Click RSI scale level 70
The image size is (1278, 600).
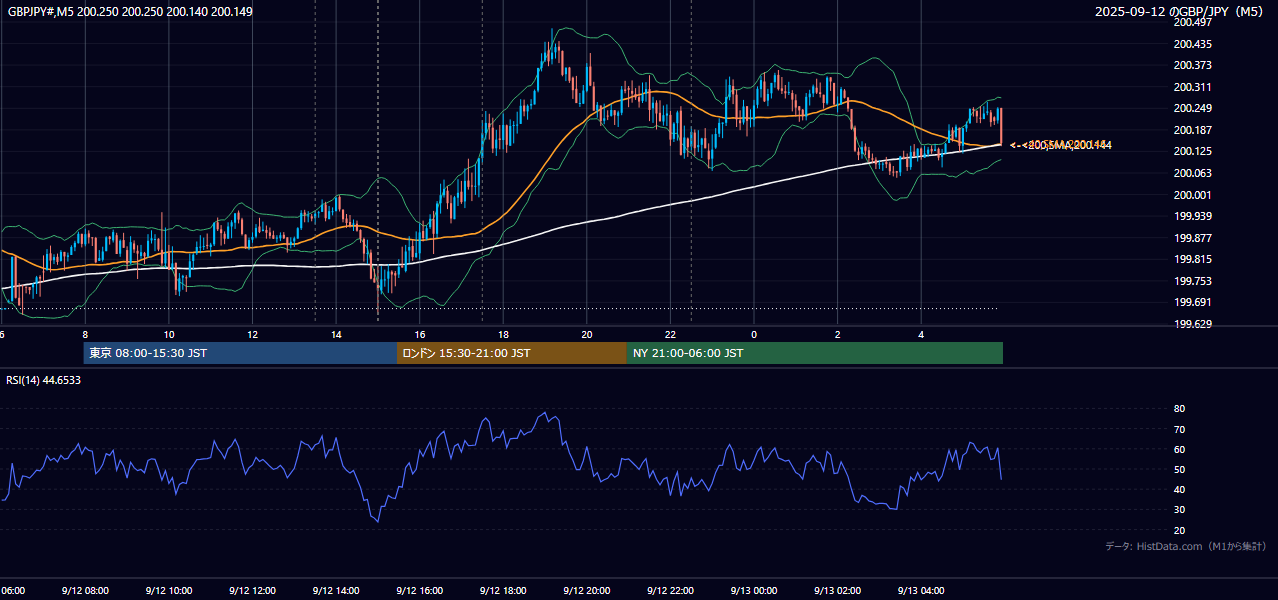[1179, 429]
